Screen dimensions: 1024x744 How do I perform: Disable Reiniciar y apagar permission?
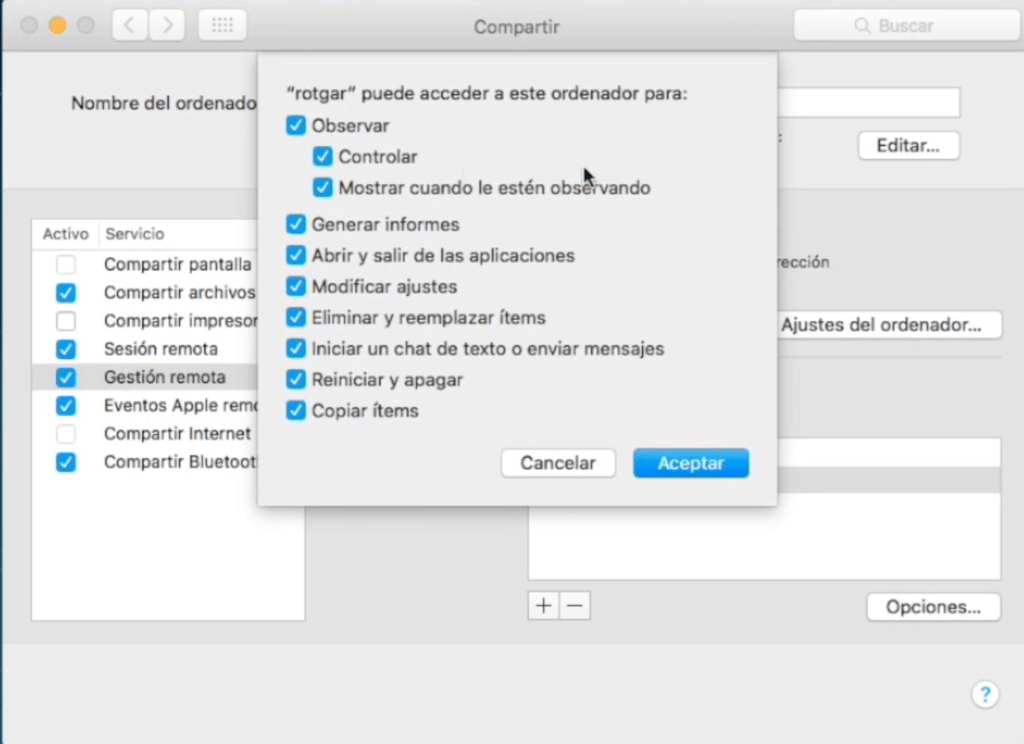[x=296, y=380]
